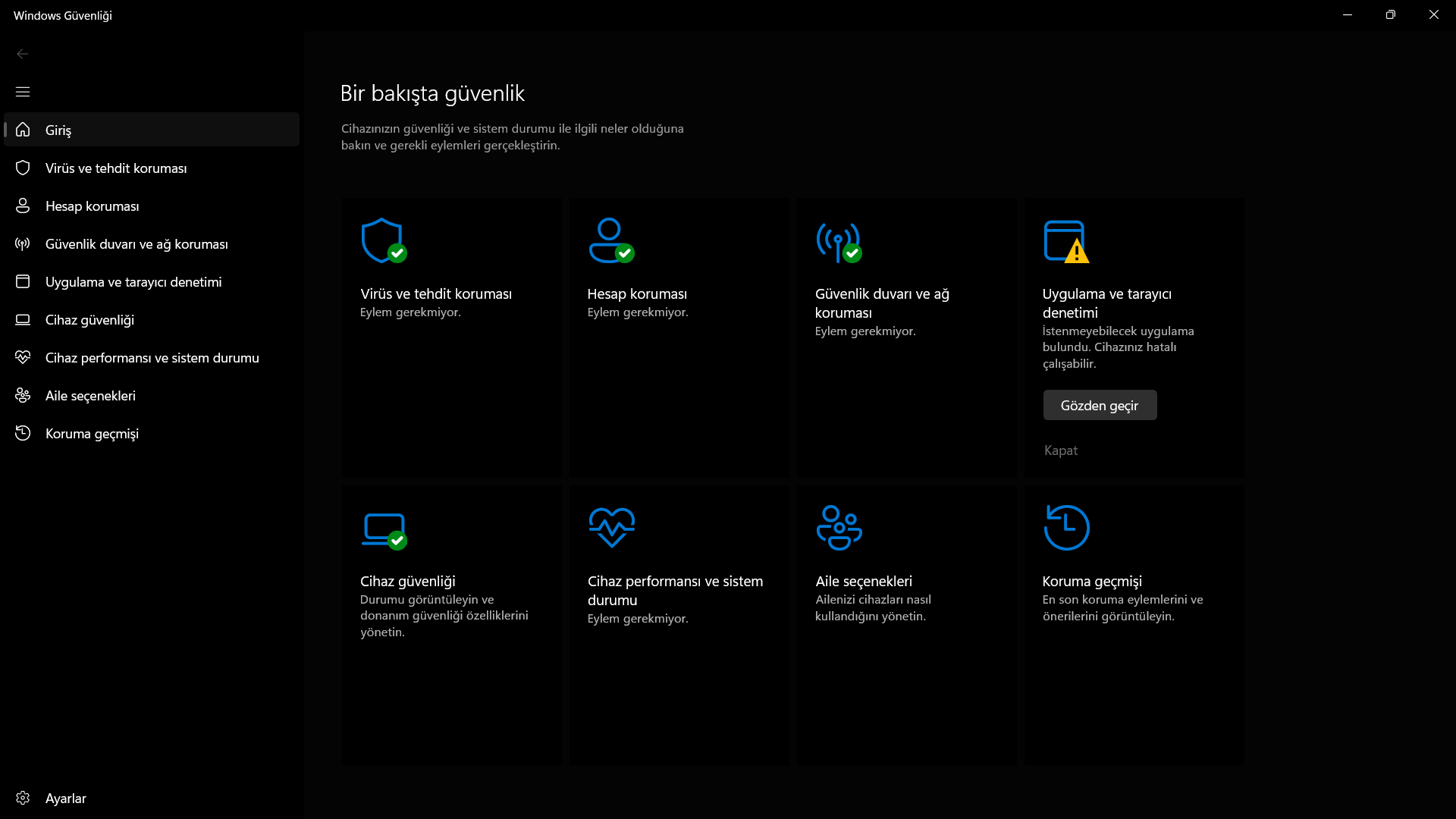Toggle the hamburger navigation menu
Image resolution: width=1456 pixels, height=819 pixels.
[x=23, y=92]
